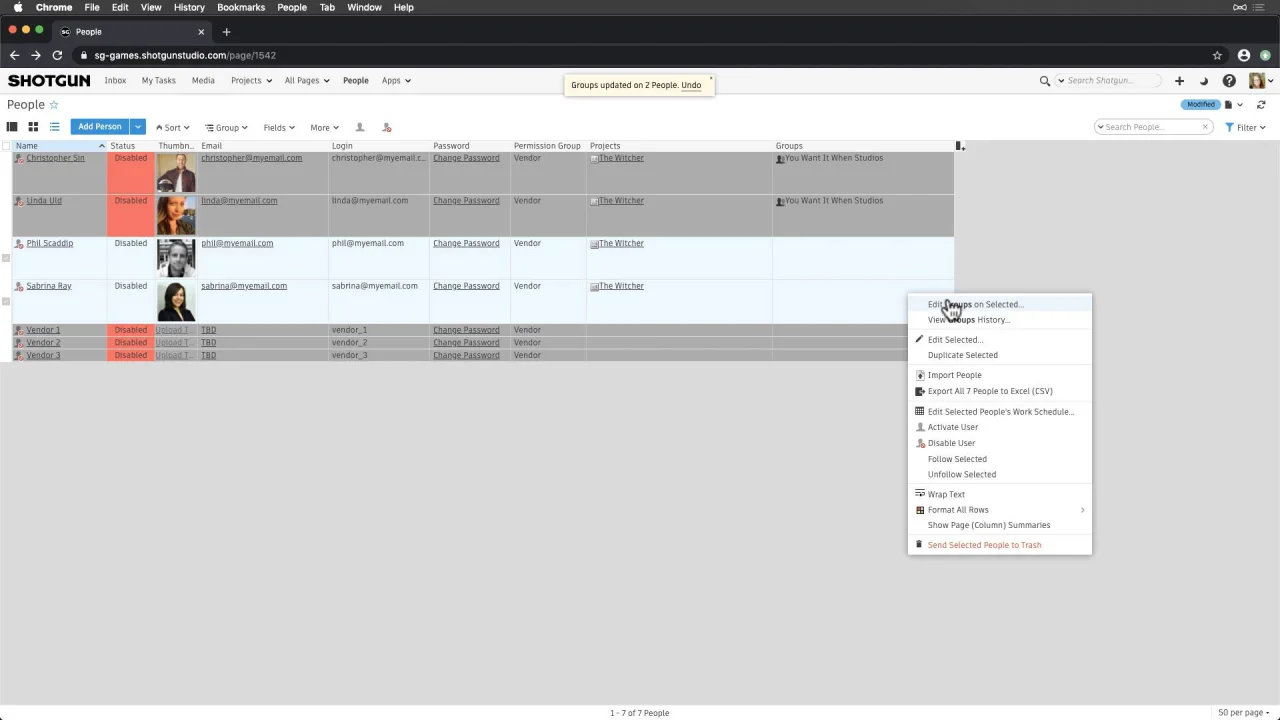
Task: Open the Apple menu
Action: coord(17,7)
